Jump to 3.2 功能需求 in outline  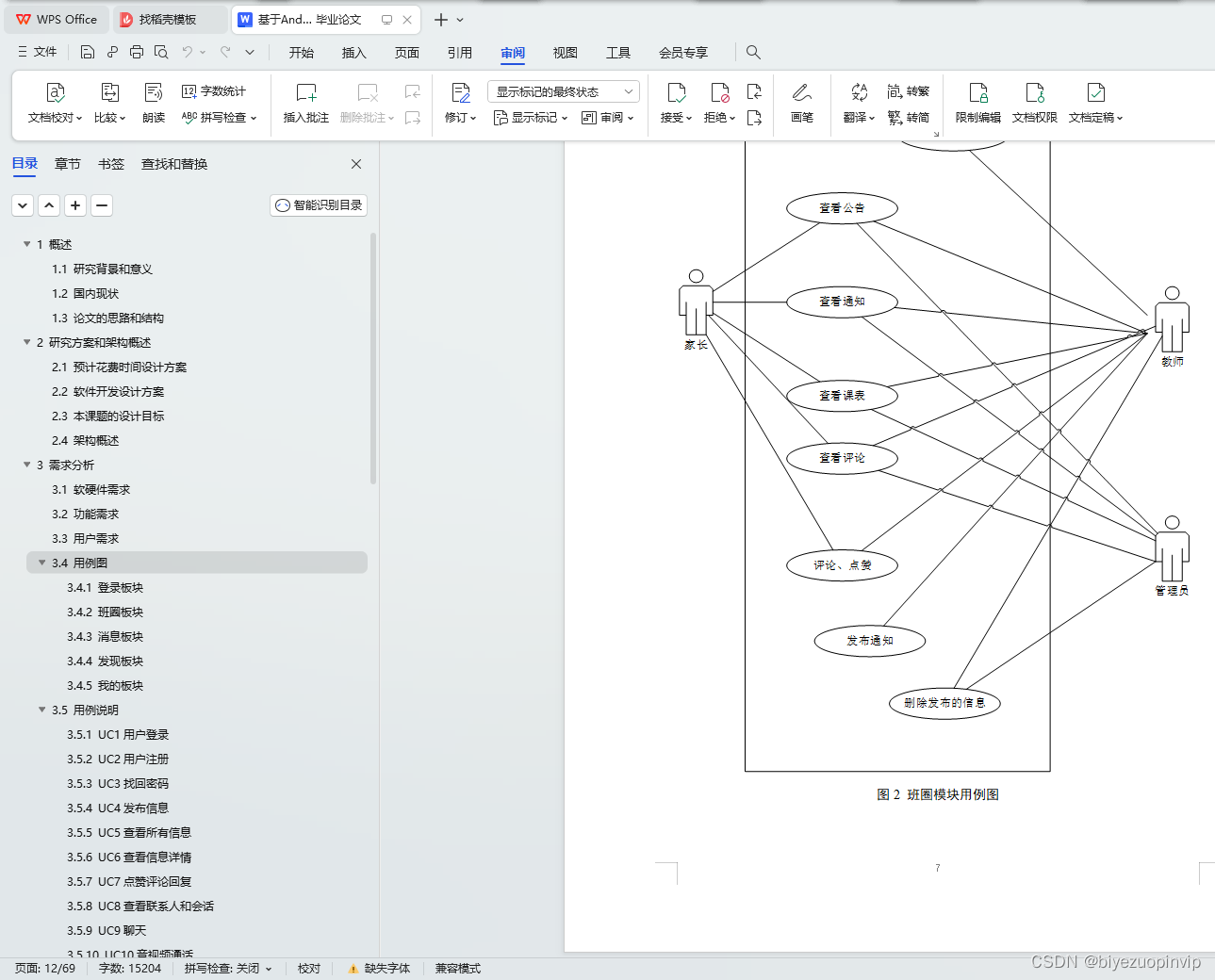click(x=85, y=514)
